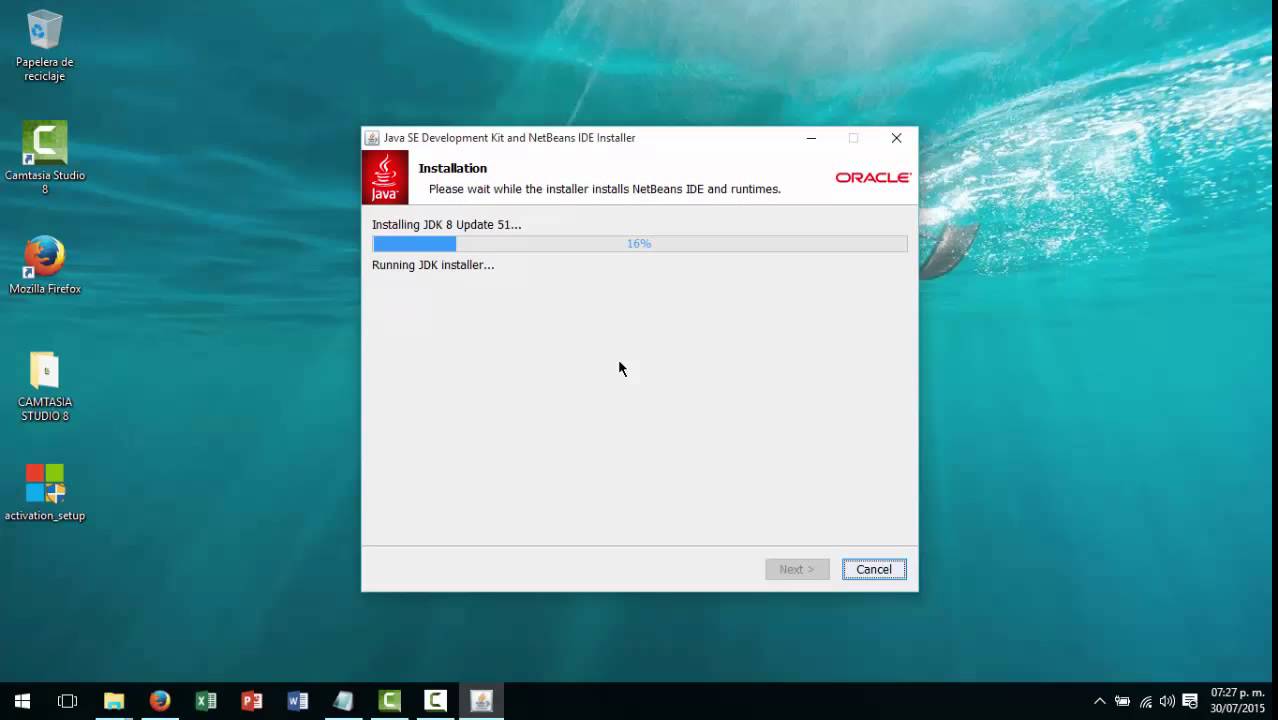
Task: Close the Java installer window
Action: 896,138
